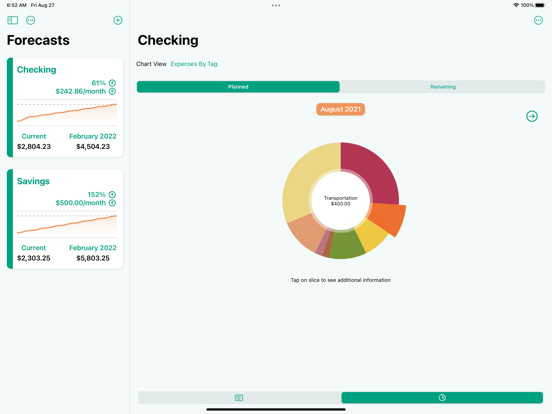Open the Checking forecast card

click(65, 107)
